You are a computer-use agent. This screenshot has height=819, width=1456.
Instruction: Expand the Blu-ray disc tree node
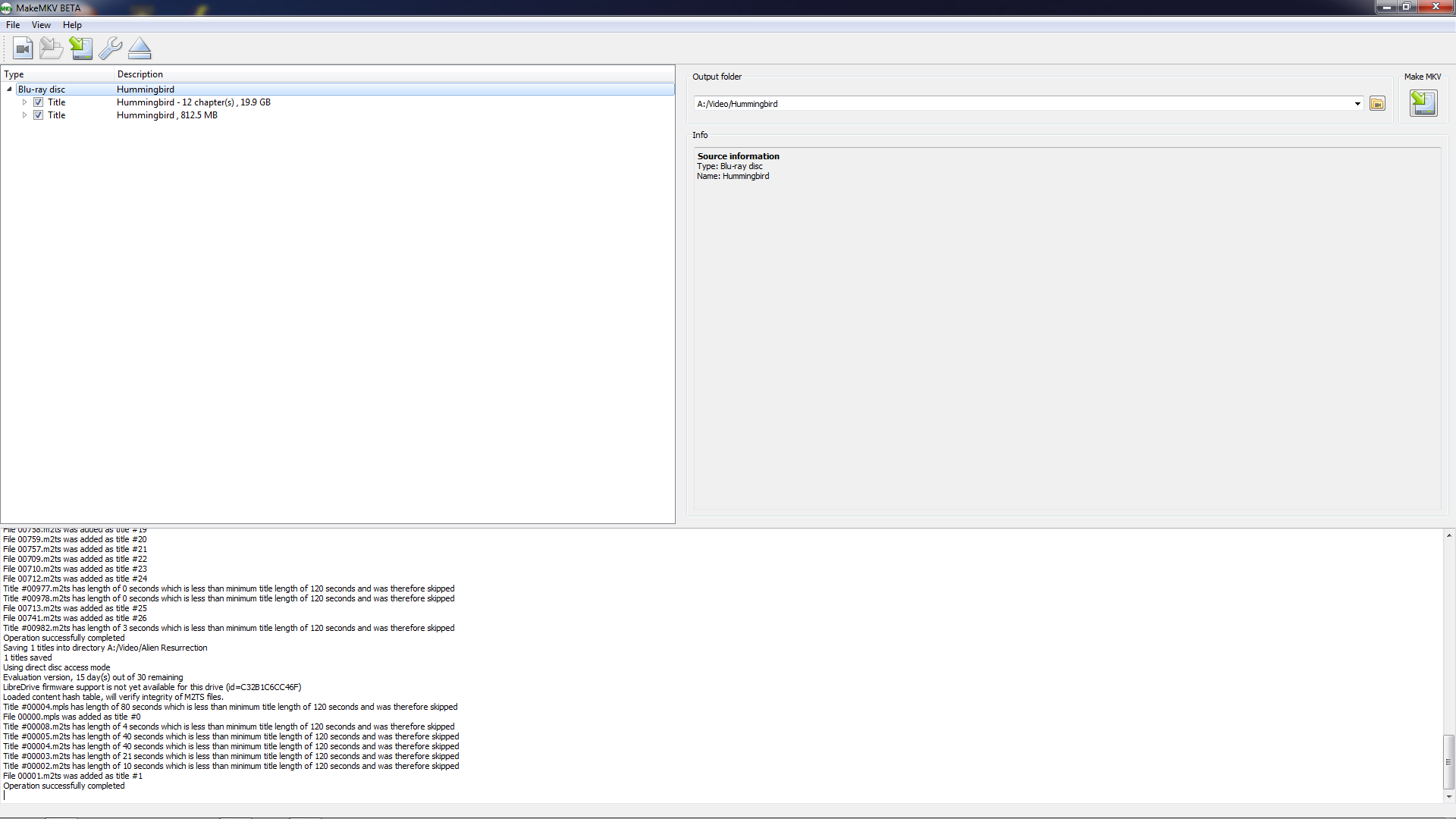coord(9,89)
